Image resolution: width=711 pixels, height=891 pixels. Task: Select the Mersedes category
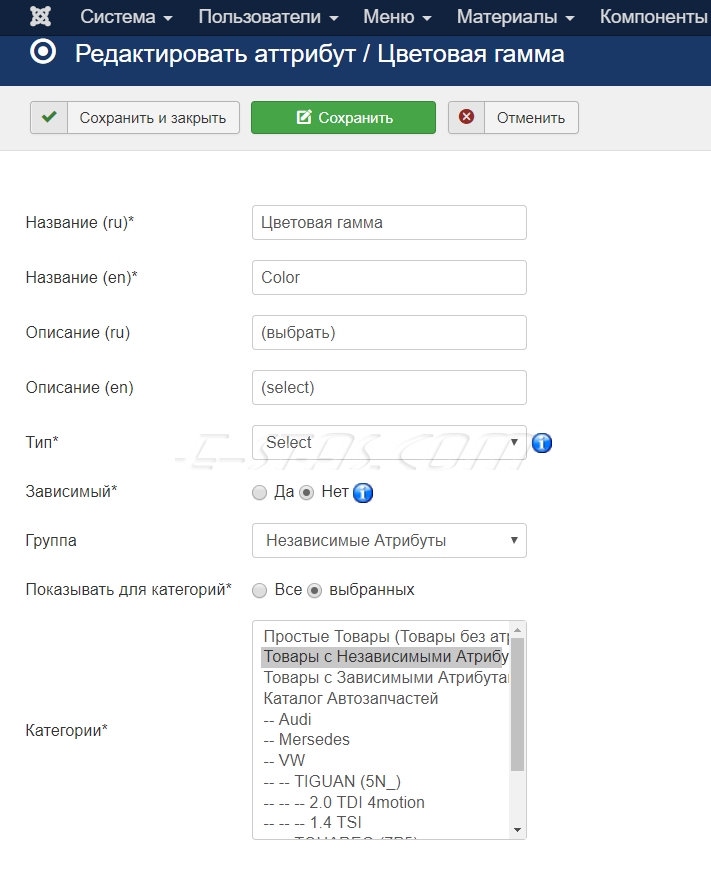(386, 740)
